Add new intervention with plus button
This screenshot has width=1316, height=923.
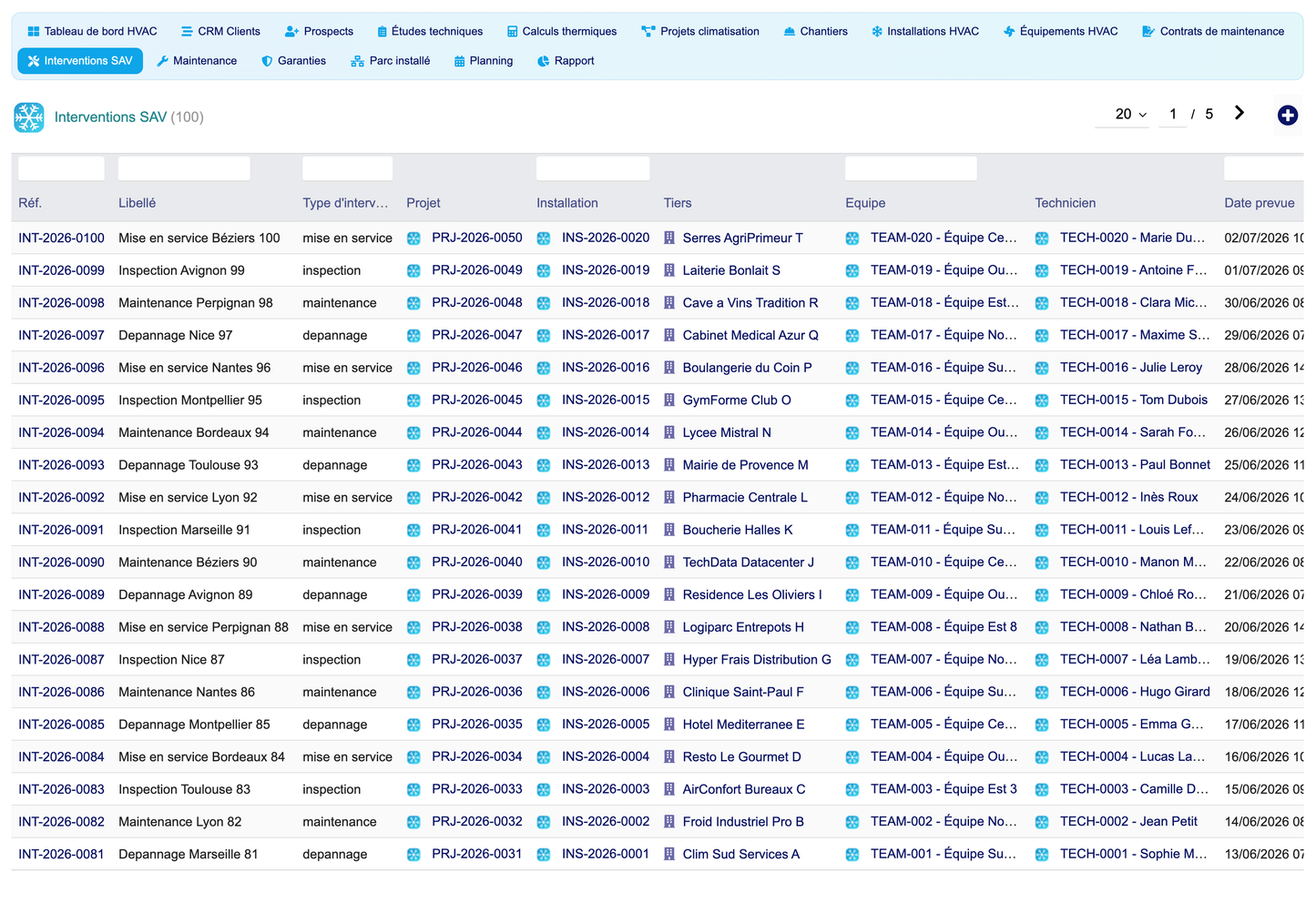coord(1288,116)
